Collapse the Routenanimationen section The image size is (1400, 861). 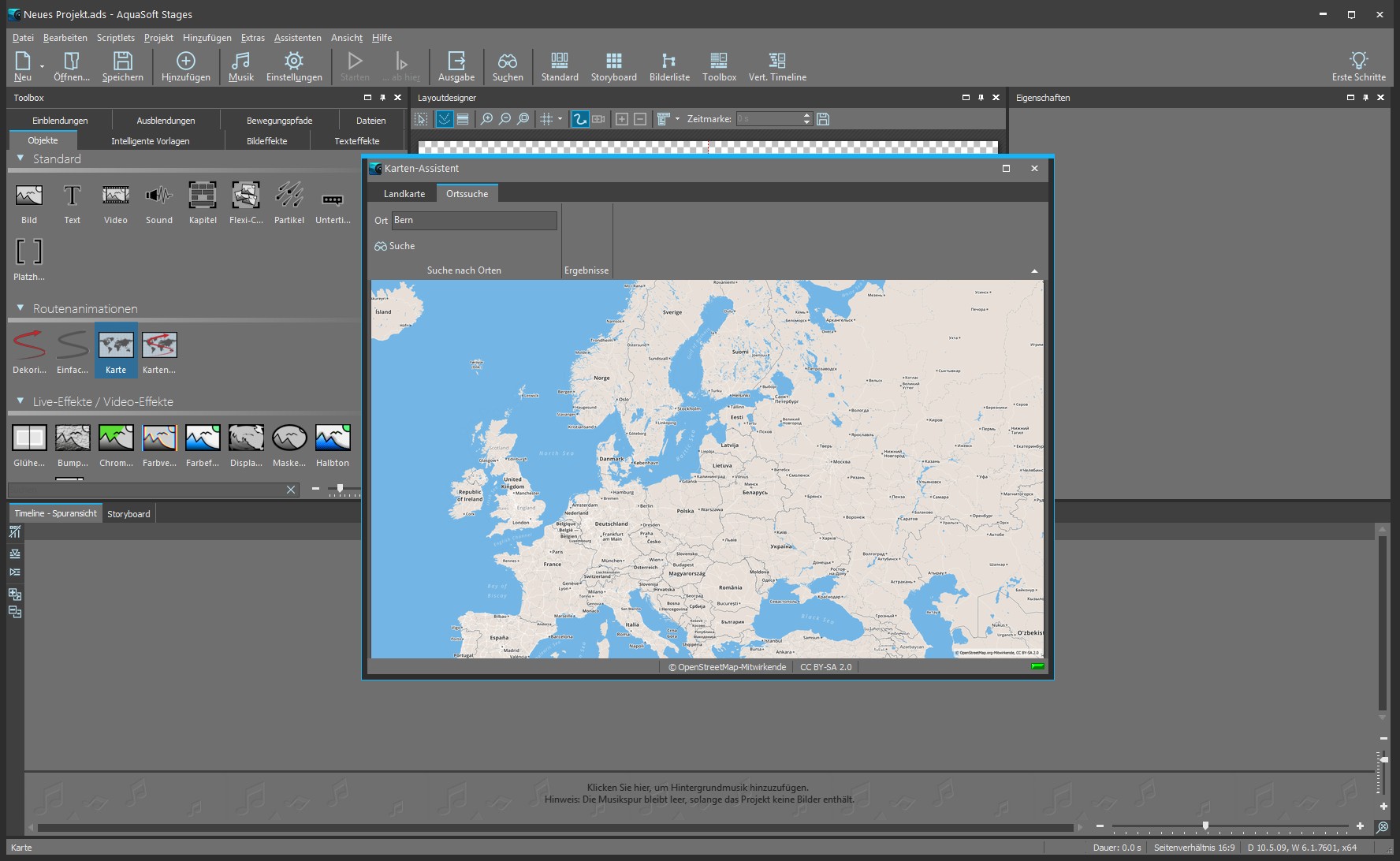click(x=20, y=308)
